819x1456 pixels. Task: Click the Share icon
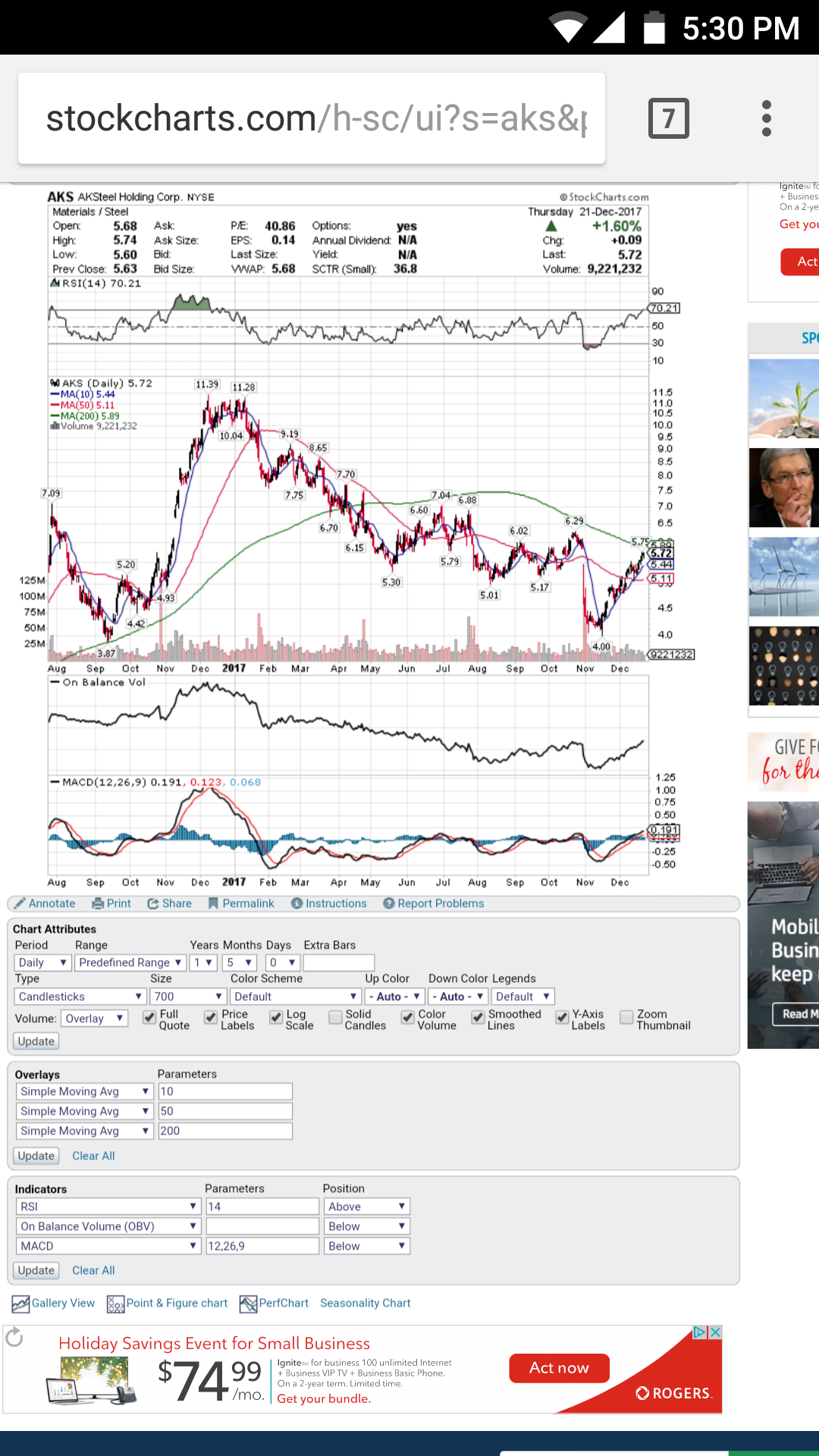click(153, 903)
